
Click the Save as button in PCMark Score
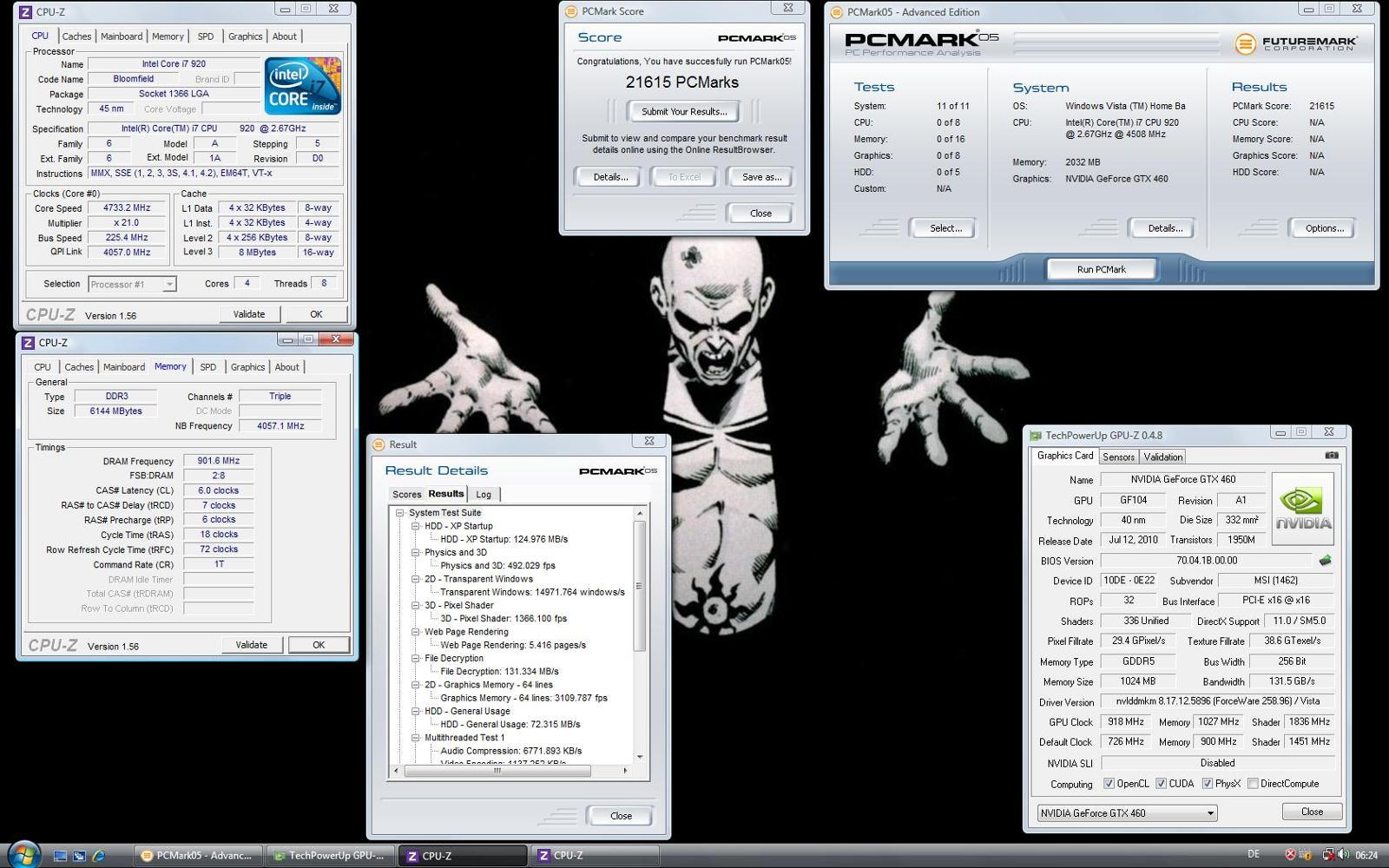(x=761, y=177)
